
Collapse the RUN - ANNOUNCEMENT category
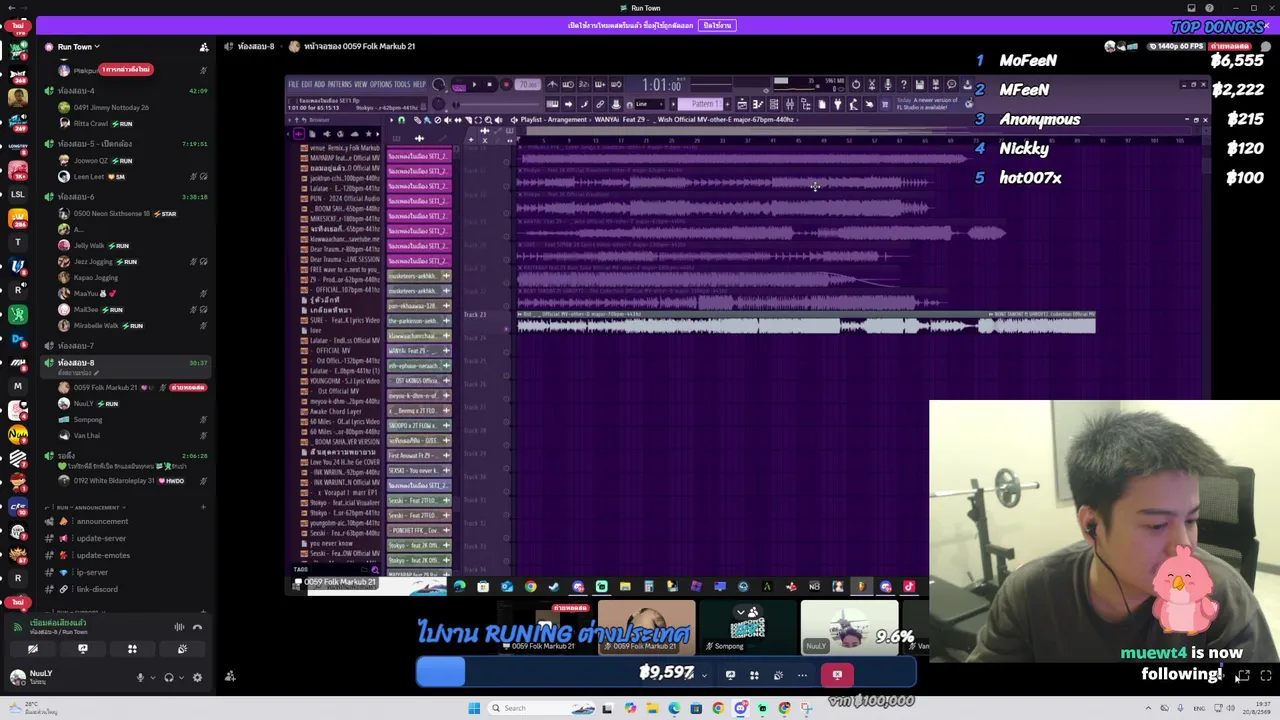point(88,507)
